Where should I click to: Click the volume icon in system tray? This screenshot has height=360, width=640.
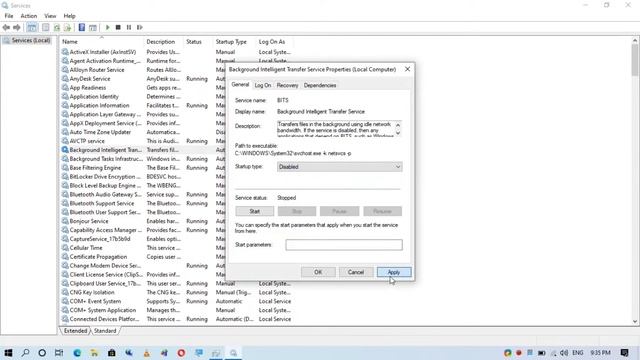click(564, 353)
